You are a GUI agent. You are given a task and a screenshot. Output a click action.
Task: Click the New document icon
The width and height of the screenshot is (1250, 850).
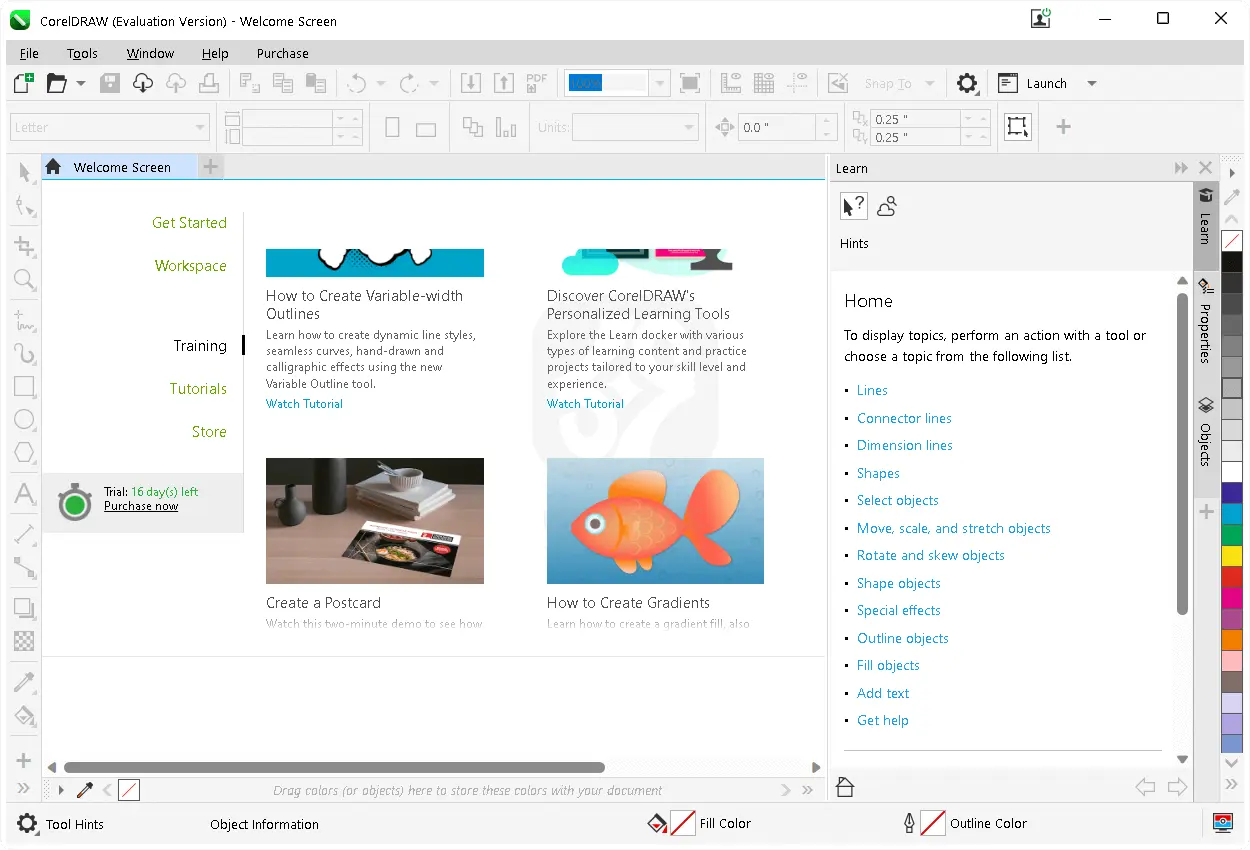click(x=23, y=84)
